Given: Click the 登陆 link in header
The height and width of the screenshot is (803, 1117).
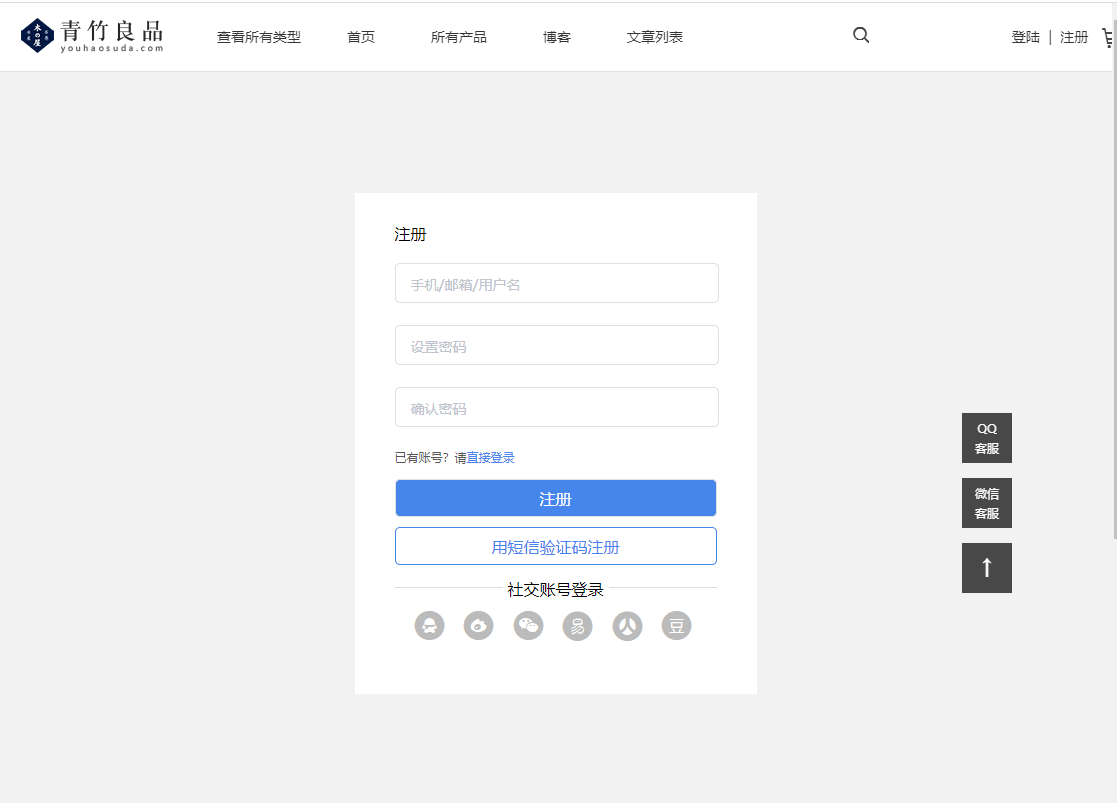Looking at the screenshot, I should coord(1025,37).
